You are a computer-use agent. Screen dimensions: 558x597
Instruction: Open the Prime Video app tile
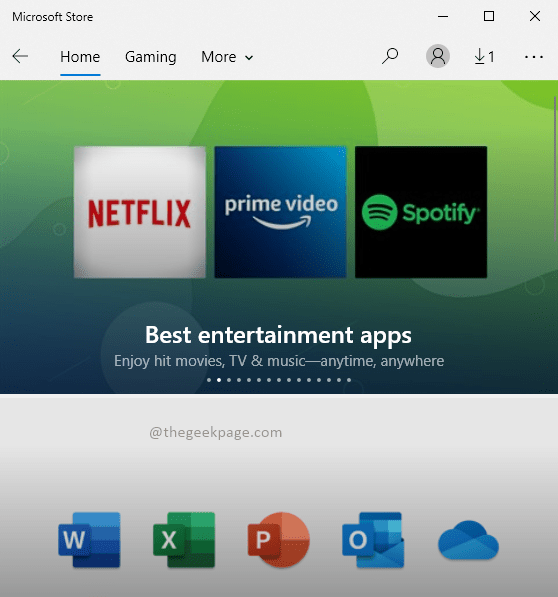point(281,212)
